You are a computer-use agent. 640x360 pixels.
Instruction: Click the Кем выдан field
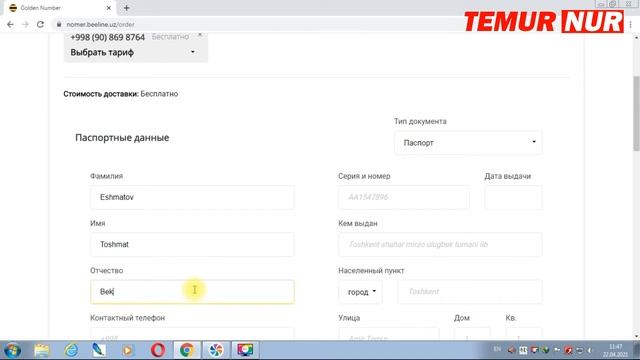(x=440, y=244)
